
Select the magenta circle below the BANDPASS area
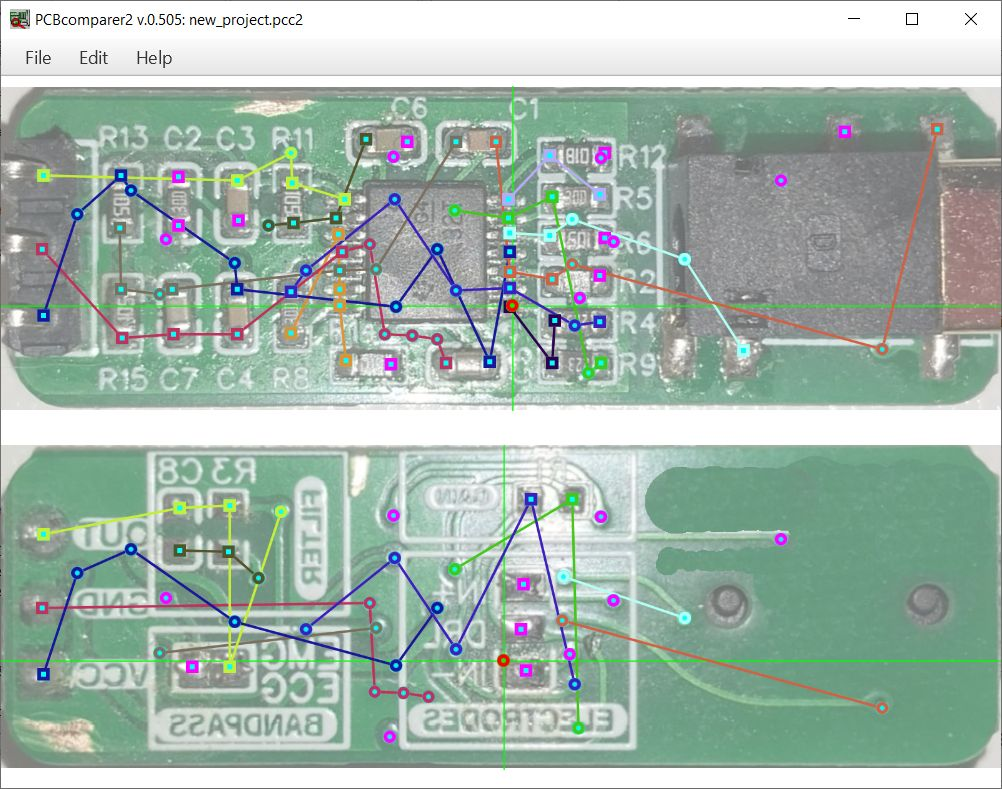click(x=389, y=737)
